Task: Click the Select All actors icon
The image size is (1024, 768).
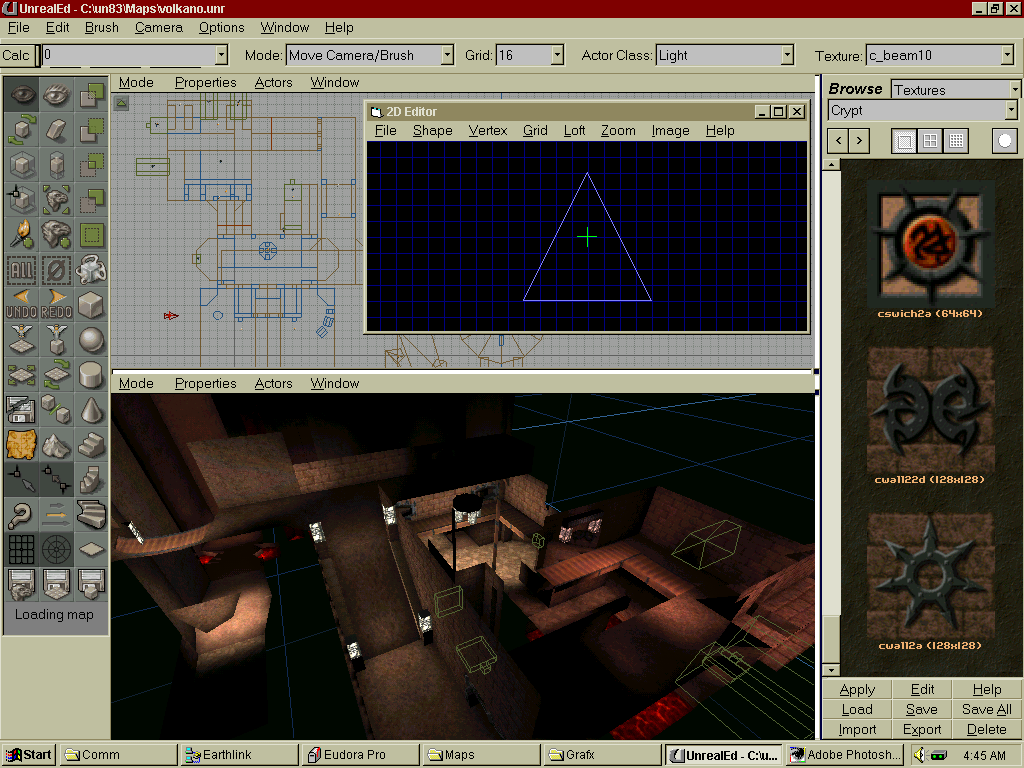Action: coord(21,269)
